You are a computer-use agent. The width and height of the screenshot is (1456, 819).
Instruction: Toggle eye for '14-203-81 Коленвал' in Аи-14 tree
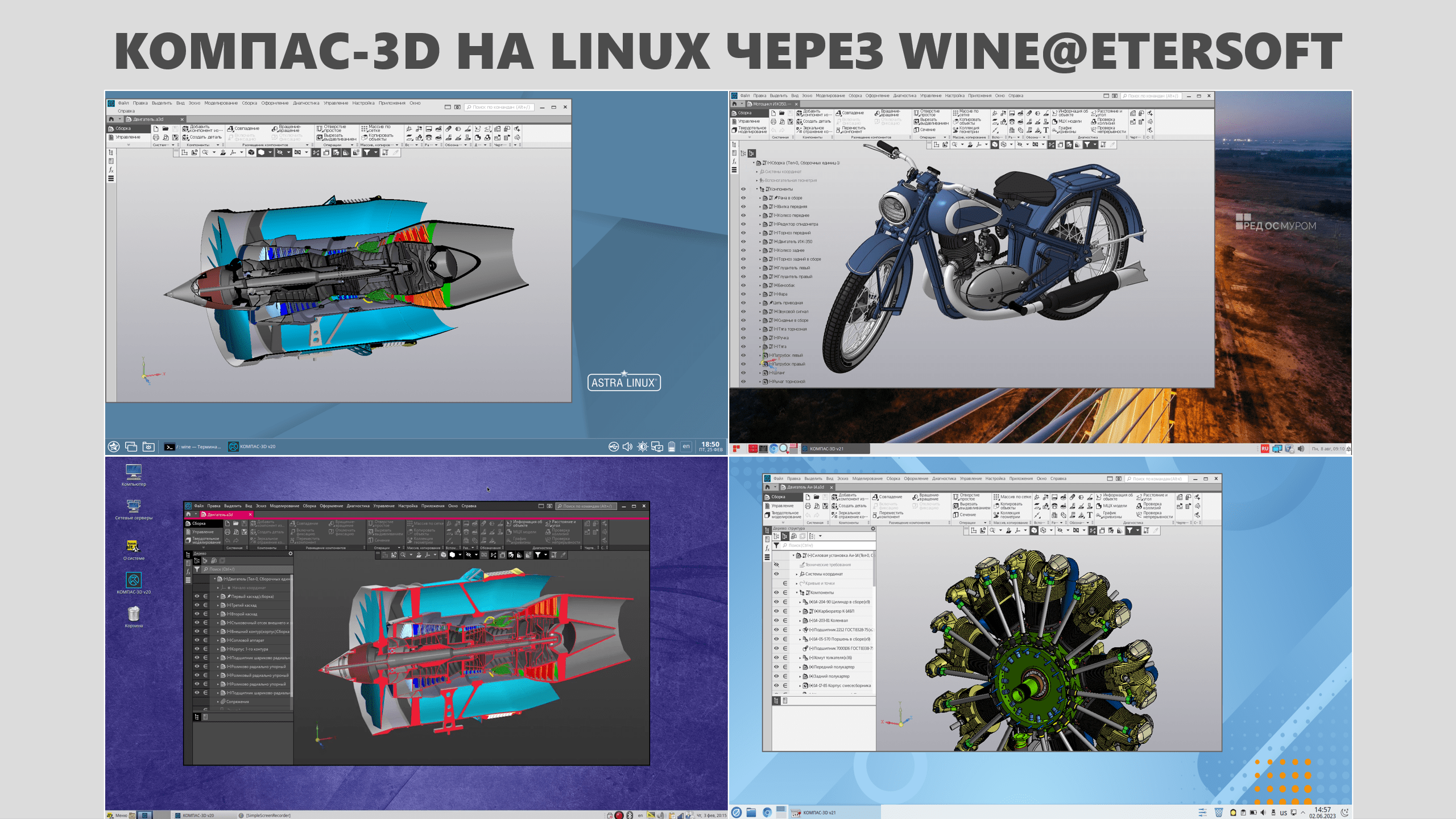point(776,621)
